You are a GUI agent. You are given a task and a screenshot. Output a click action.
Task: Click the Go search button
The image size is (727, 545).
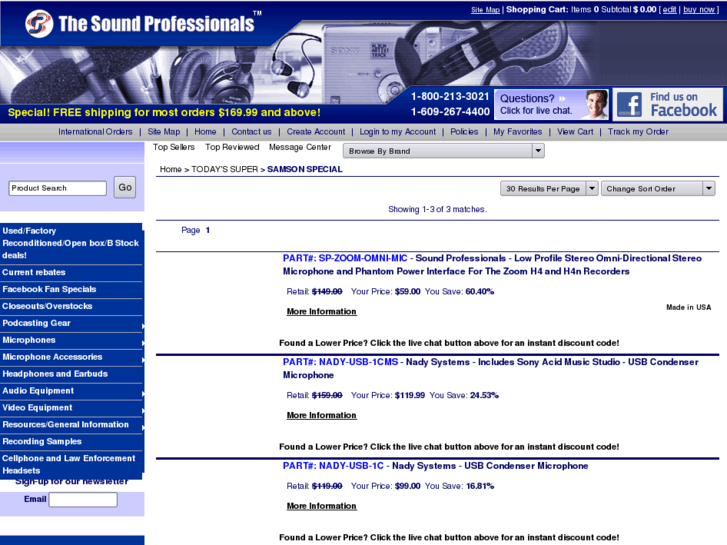tap(125, 187)
